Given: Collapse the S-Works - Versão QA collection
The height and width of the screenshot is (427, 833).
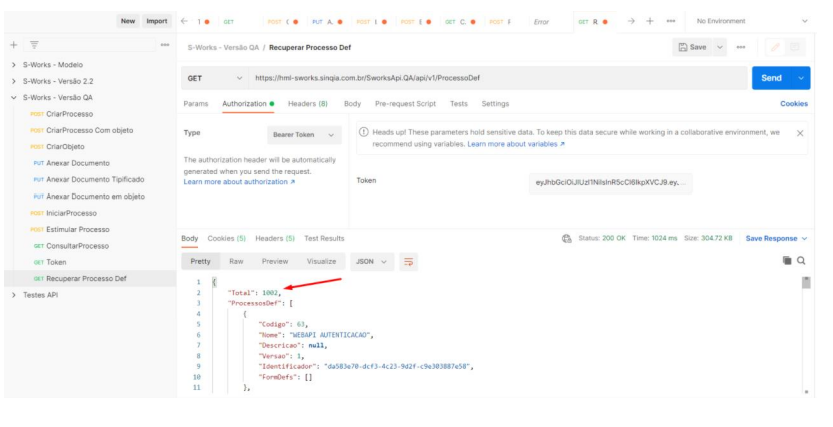Looking at the screenshot, I should point(14,98).
